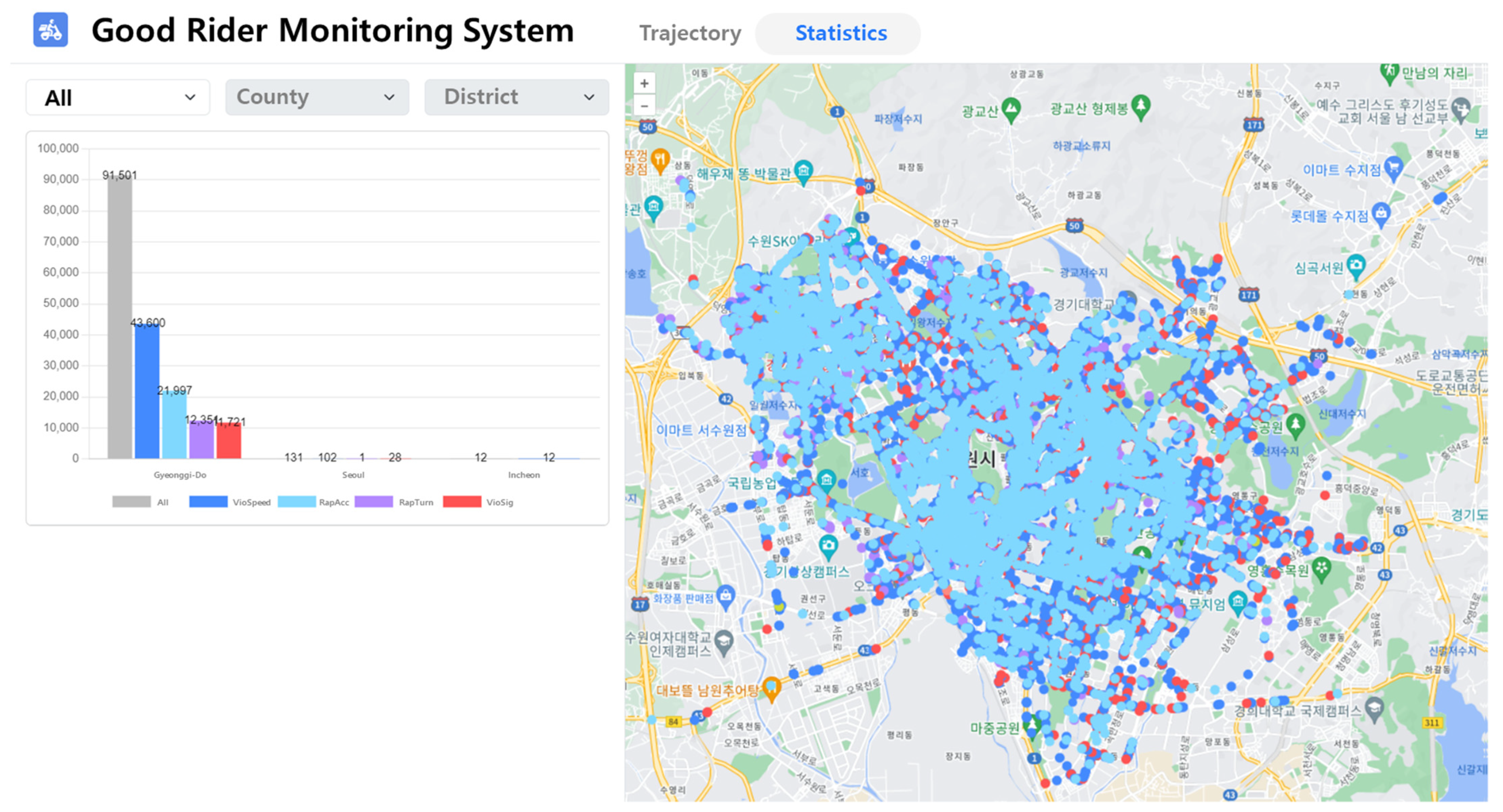The height and width of the screenshot is (812, 1503).
Task: Zoom out on the map
Action: [644, 106]
